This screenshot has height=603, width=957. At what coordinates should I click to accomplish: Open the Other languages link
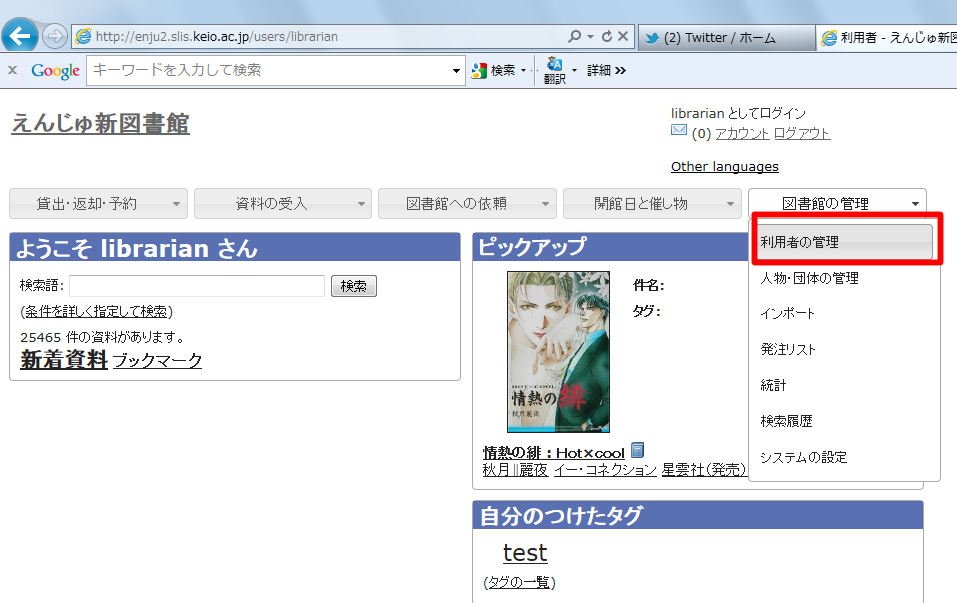point(724,167)
